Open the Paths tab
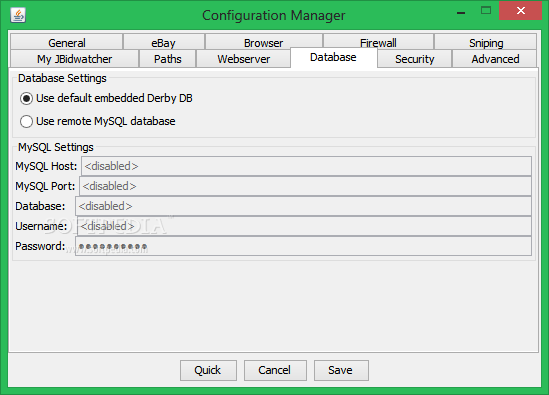This screenshot has height=395, width=549. click(x=167, y=58)
